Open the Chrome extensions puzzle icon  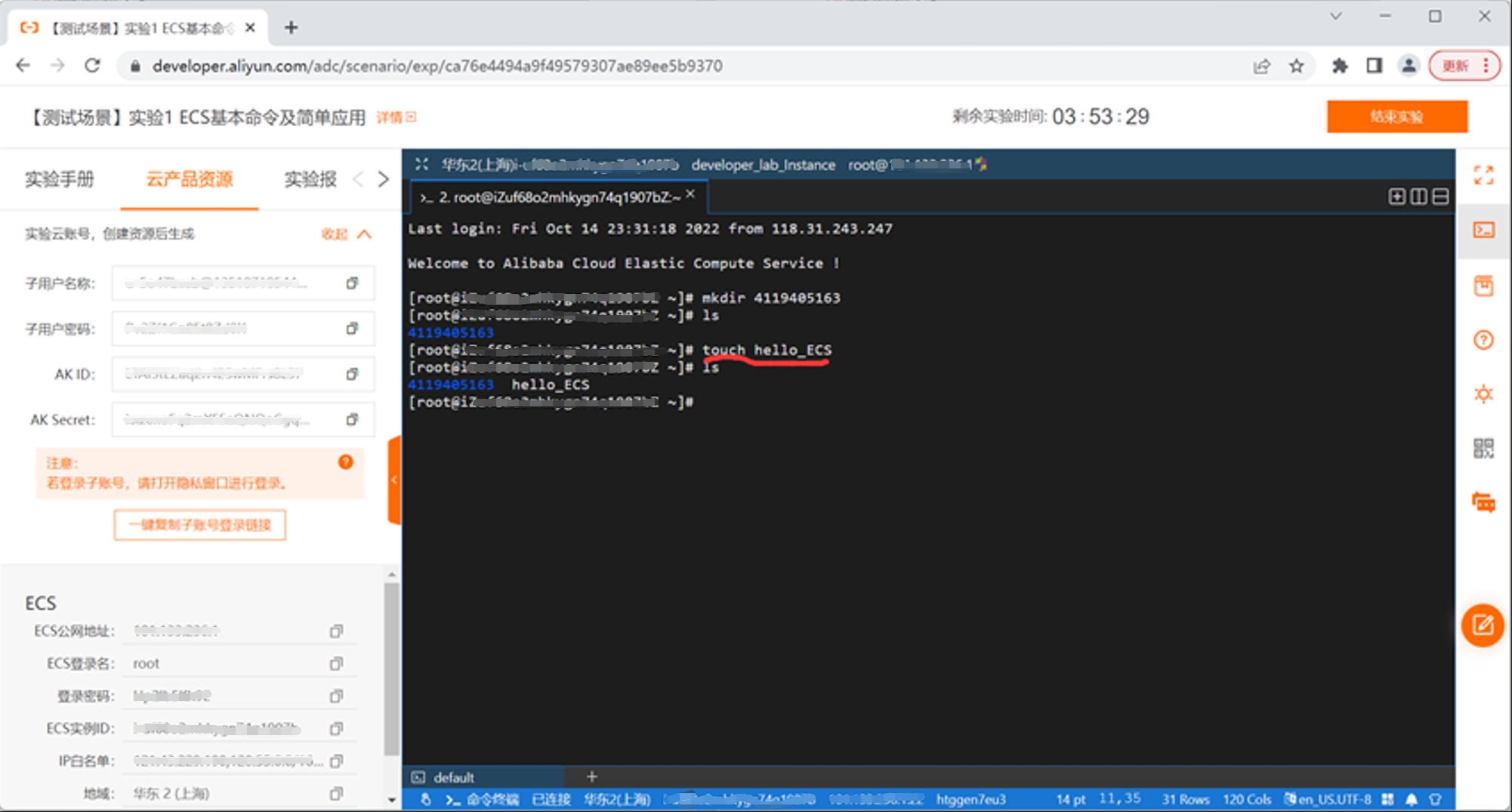coord(1339,66)
